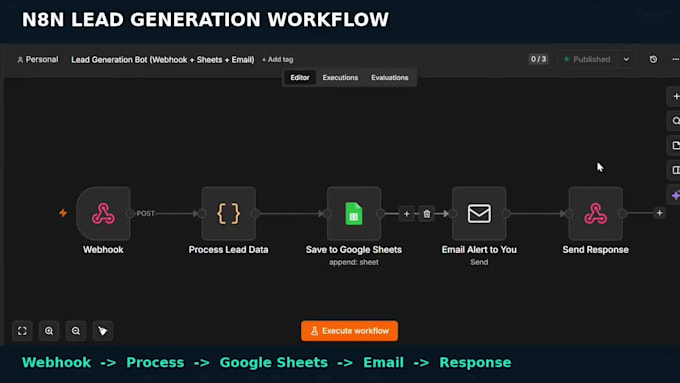
Task: Open the Personal project link
Action: click(x=38, y=59)
